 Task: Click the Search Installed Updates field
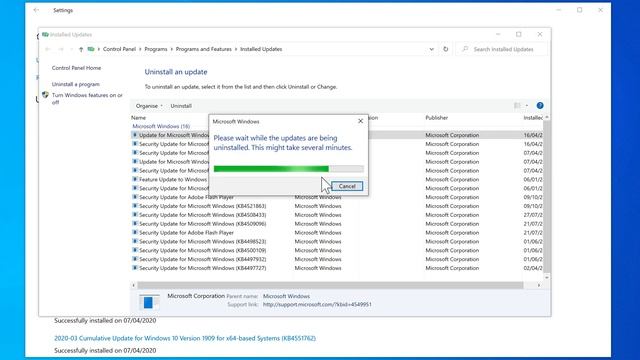point(501,49)
